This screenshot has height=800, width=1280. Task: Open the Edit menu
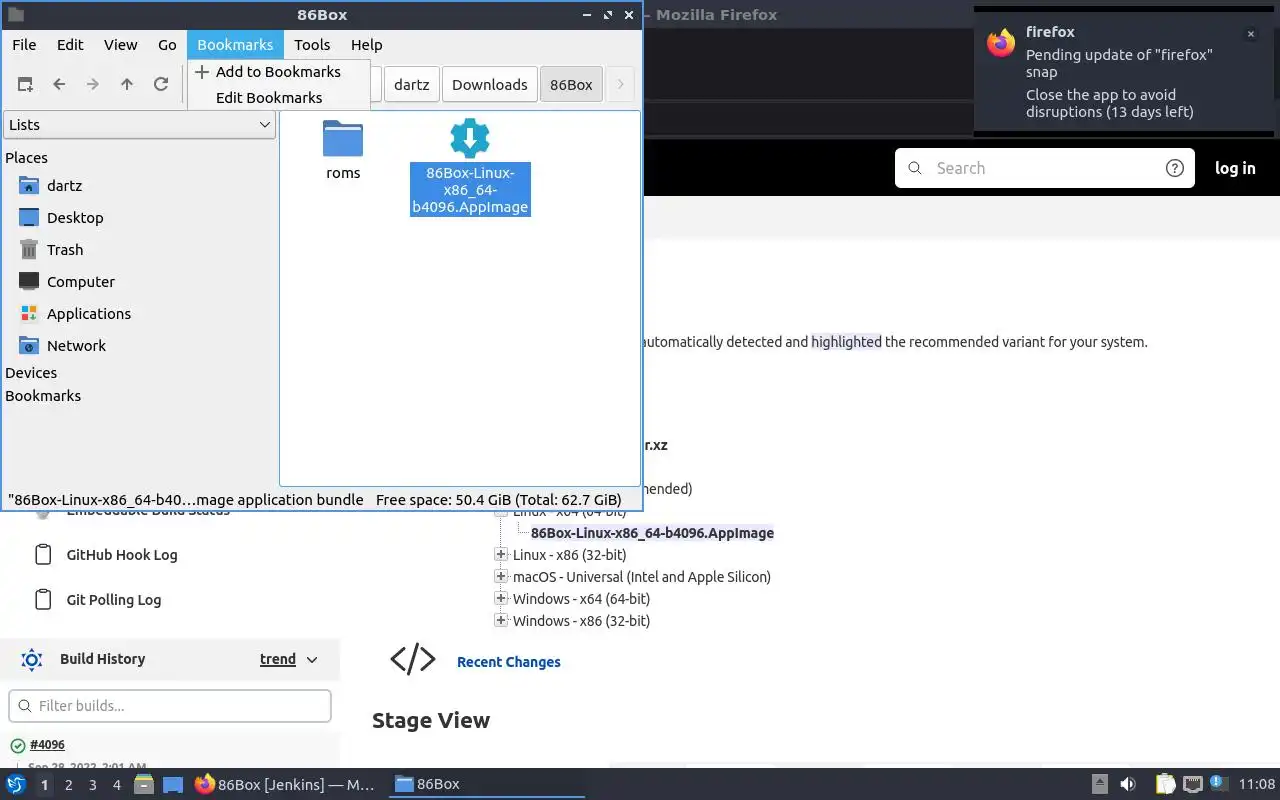(x=70, y=45)
